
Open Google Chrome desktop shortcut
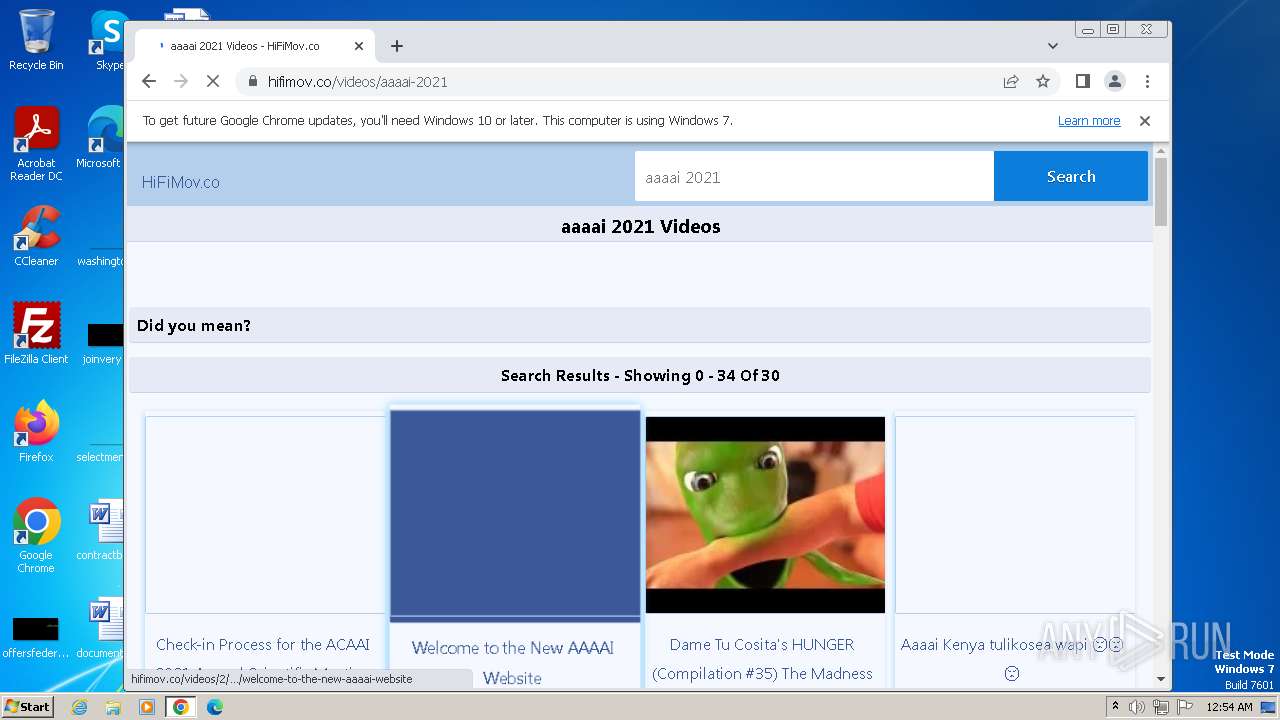point(36,535)
